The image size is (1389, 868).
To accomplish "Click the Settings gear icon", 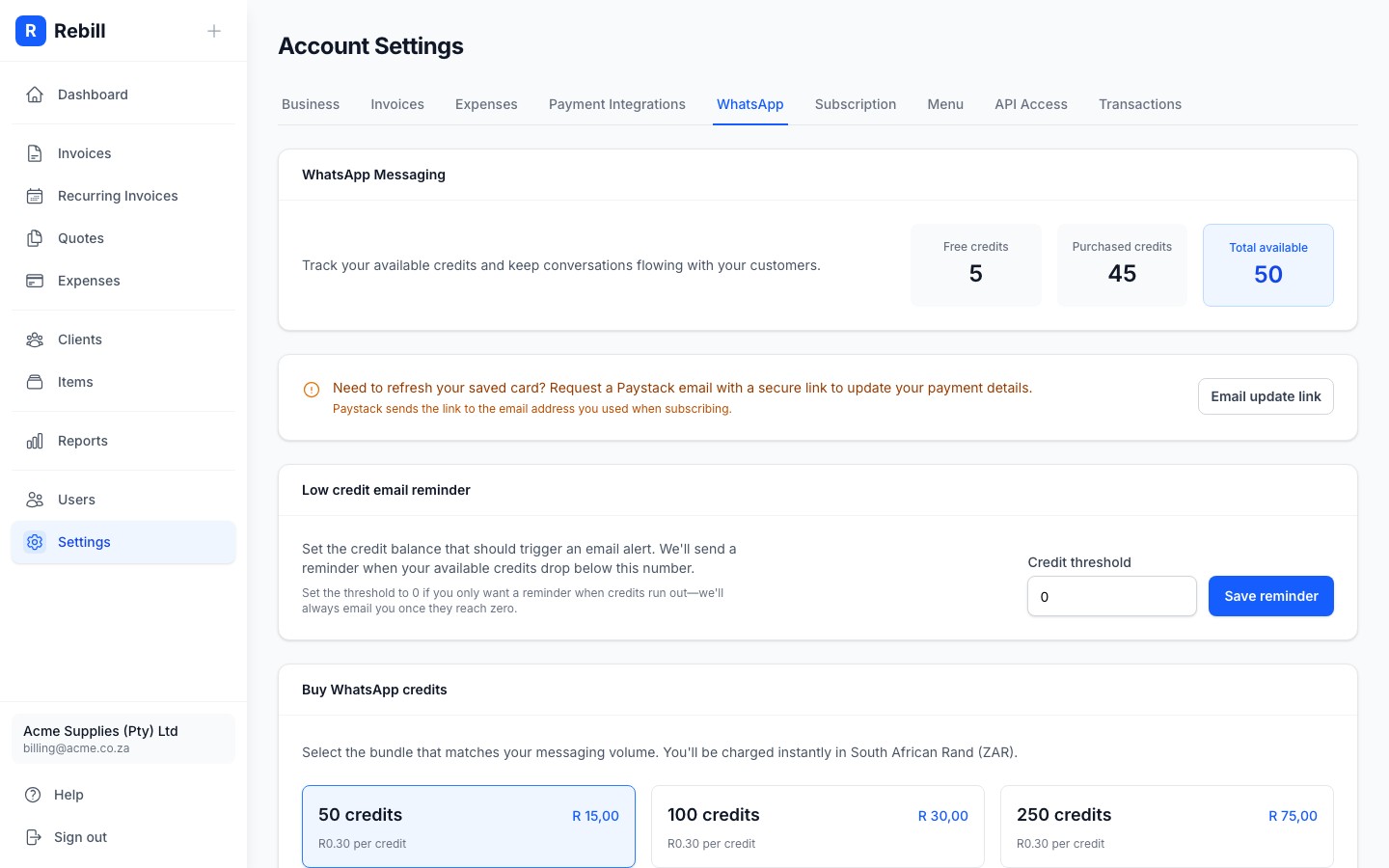I will 35,542.
